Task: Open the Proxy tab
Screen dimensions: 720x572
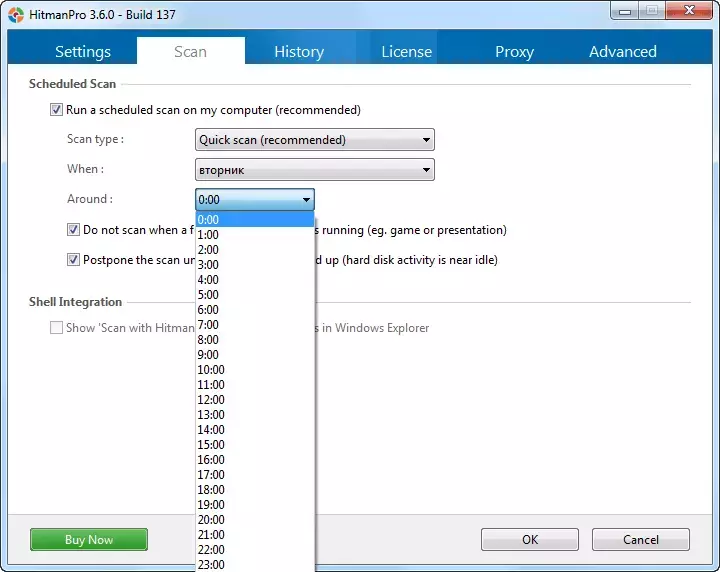Action: coord(514,51)
